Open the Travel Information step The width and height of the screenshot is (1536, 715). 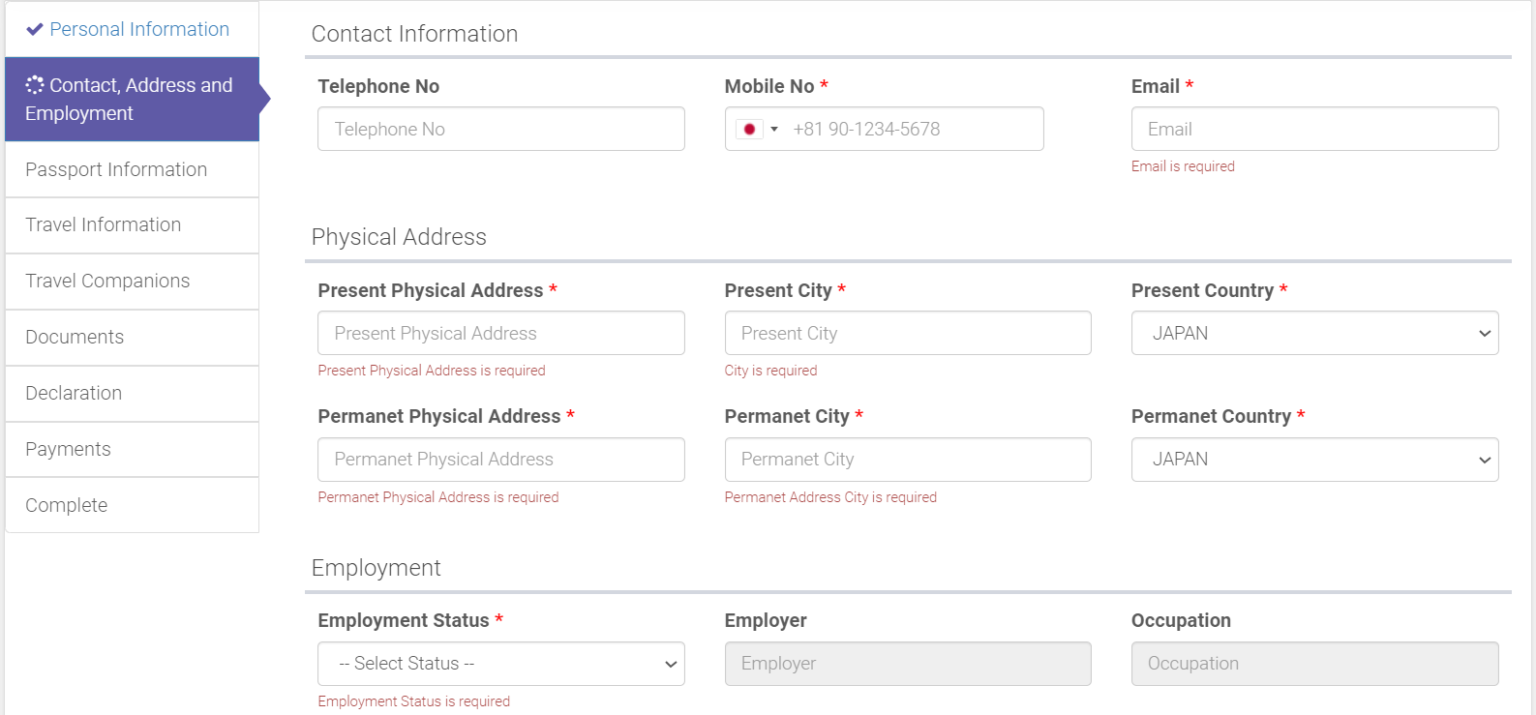pyautogui.click(x=103, y=225)
